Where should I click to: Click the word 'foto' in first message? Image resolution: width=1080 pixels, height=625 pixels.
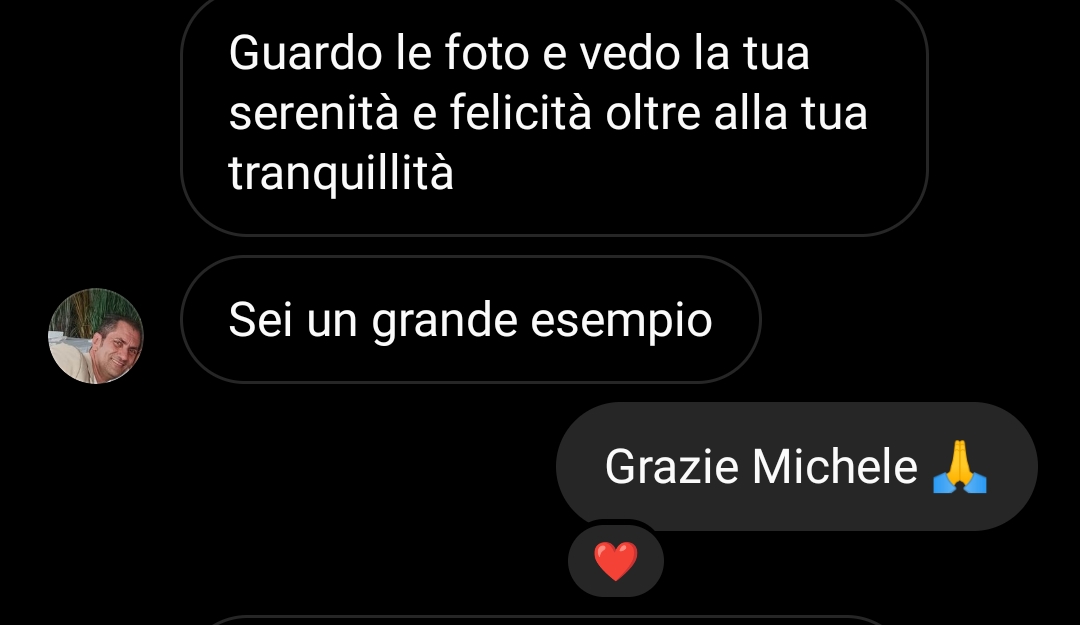click(486, 53)
